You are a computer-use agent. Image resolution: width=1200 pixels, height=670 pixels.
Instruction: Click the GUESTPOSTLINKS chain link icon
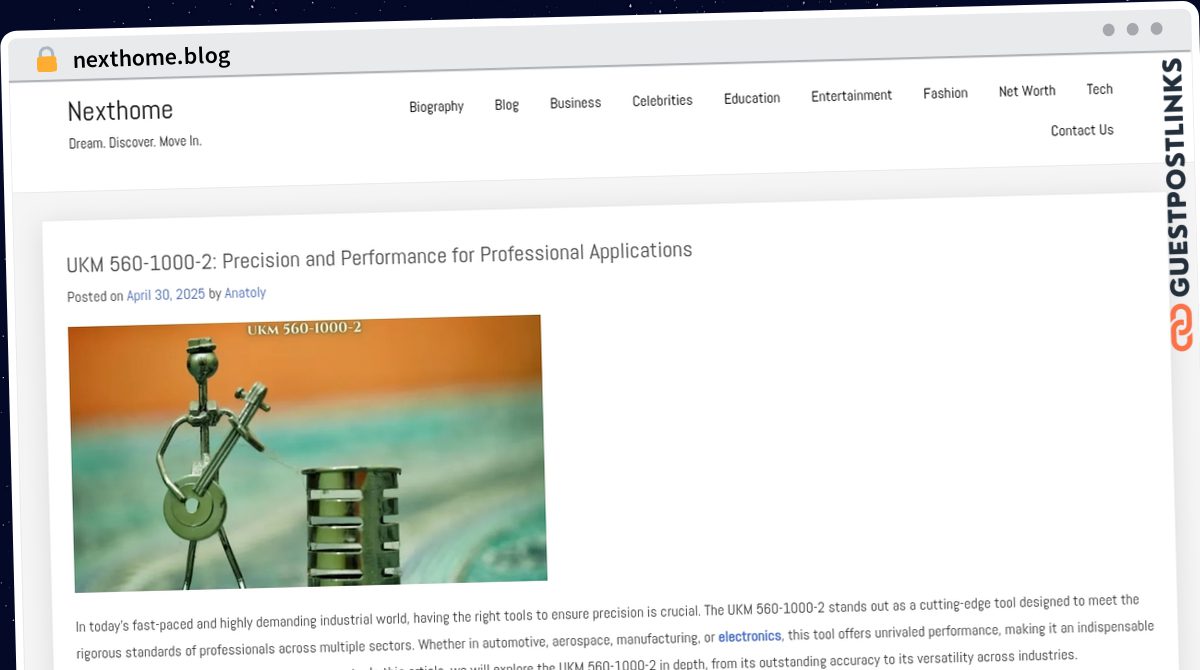1181,328
